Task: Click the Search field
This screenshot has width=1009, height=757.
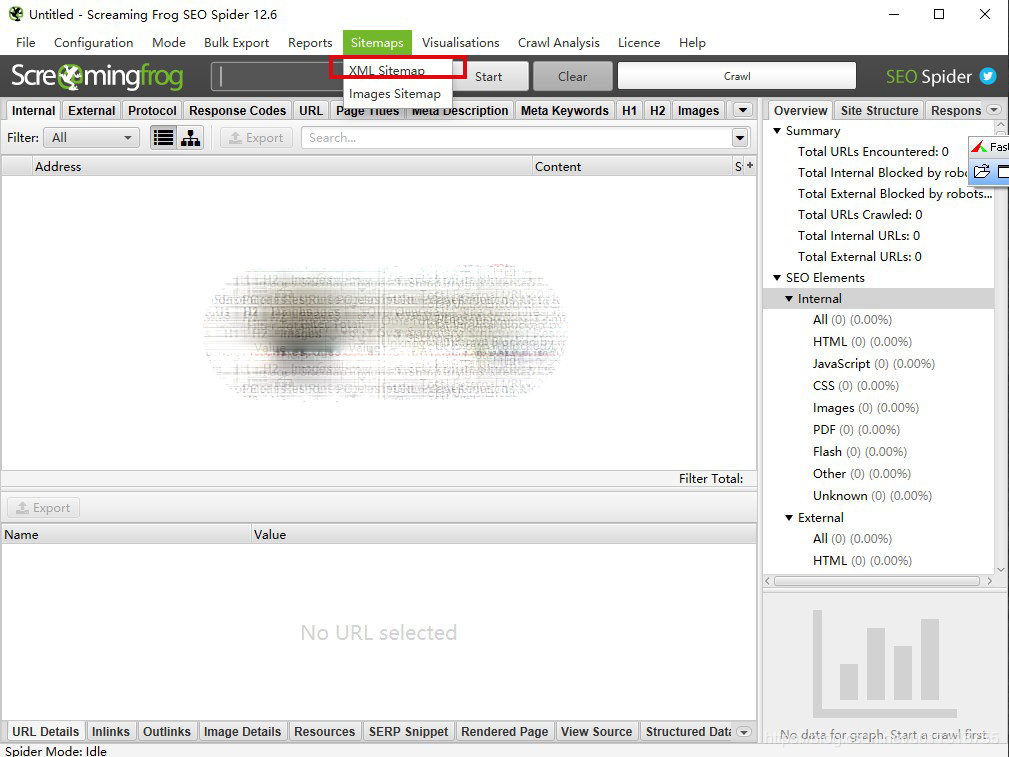Action: click(x=517, y=138)
